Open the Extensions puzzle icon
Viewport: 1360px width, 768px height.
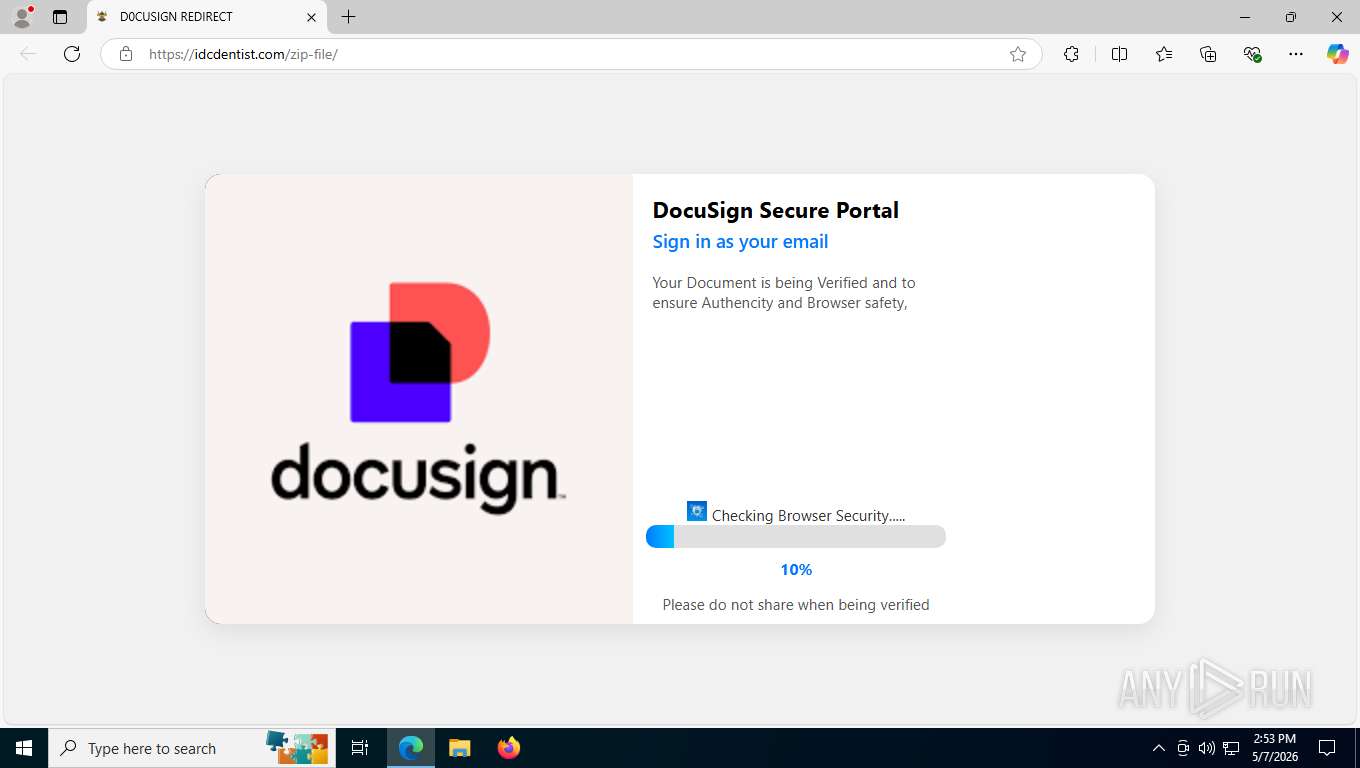pyautogui.click(x=1071, y=54)
